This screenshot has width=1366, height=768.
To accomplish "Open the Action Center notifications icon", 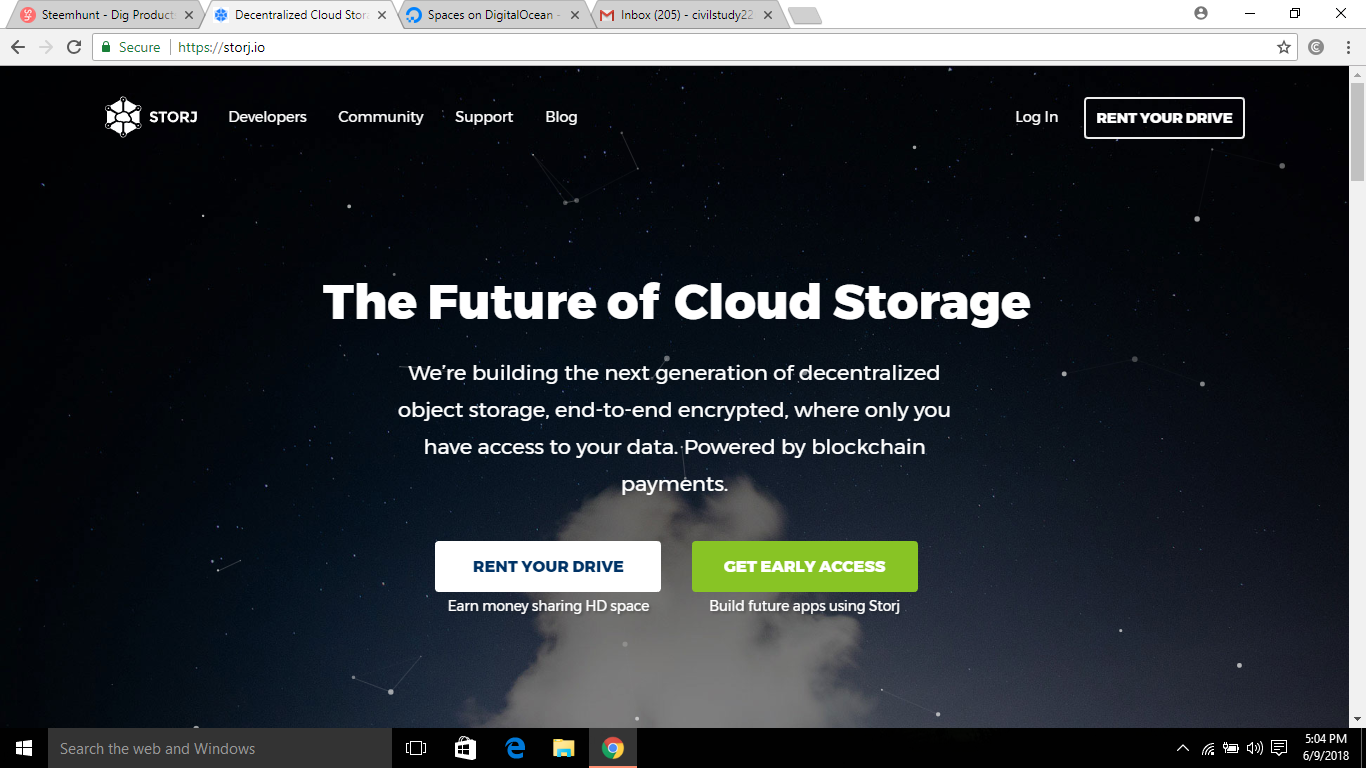I will pyautogui.click(x=1279, y=748).
